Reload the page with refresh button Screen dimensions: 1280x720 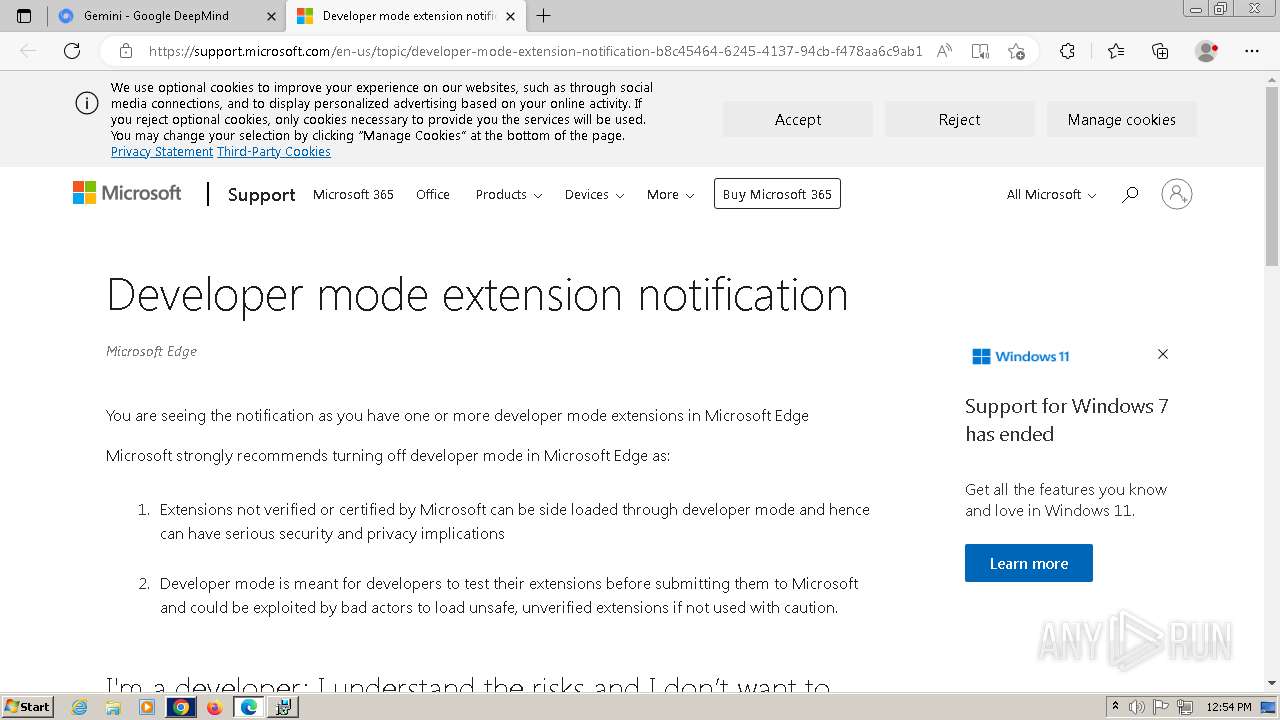tap(72, 51)
